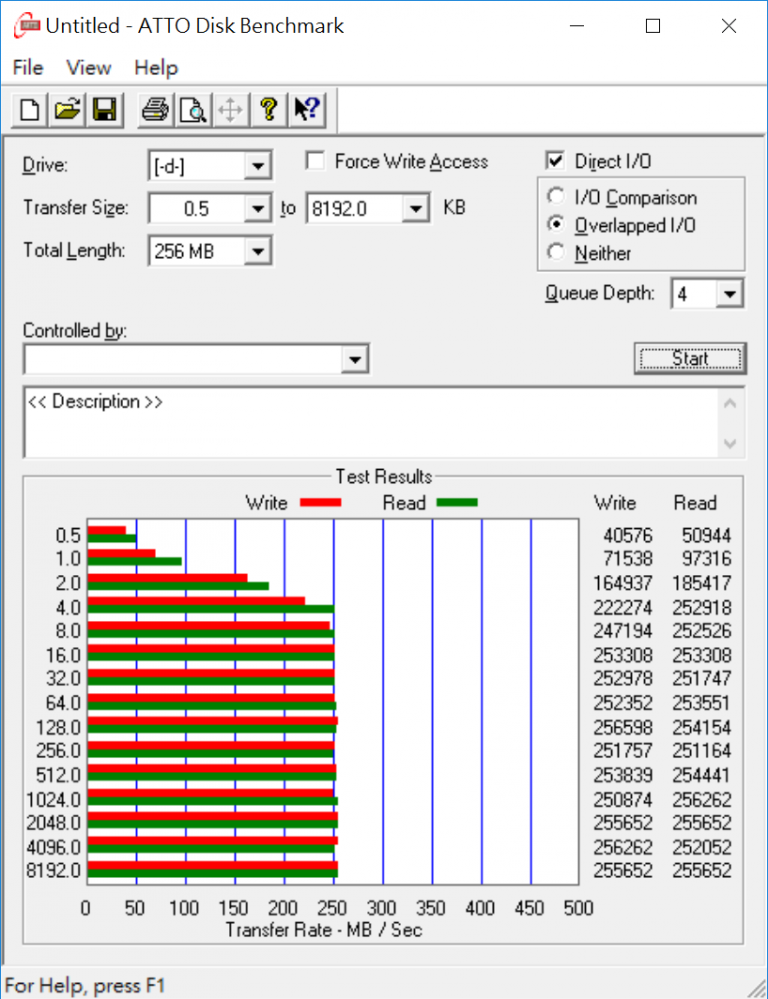Click the Description scrollbar down arrow
The width and height of the screenshot is (768, 999).
click(x=730, y=443)
